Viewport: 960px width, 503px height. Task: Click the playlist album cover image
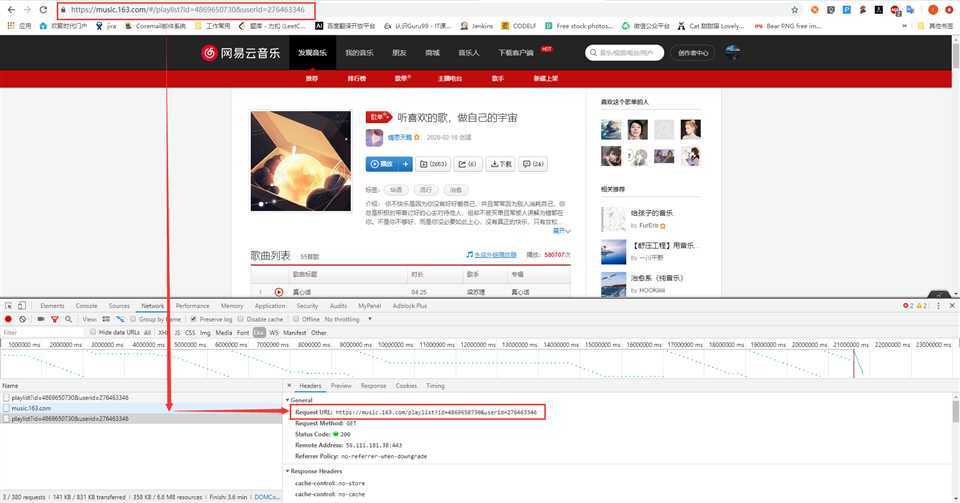(301, 161)
